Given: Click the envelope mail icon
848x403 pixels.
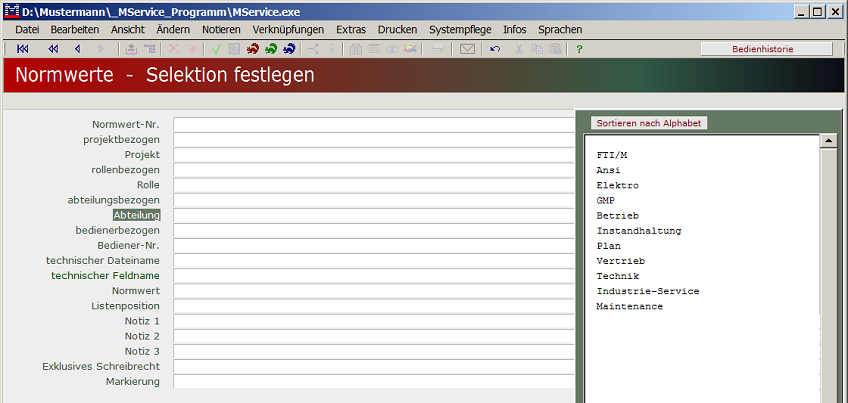Looking at the screenshot, I should [x=467, y=49].
